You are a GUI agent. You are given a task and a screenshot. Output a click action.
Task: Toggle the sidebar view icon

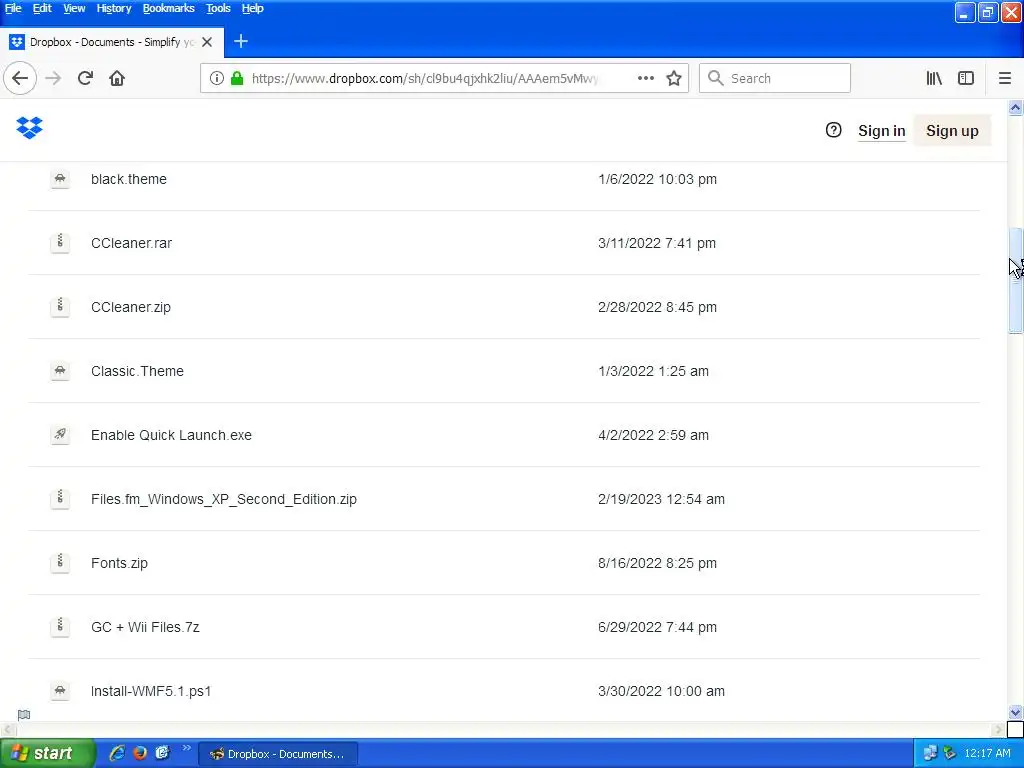(966, 78)
